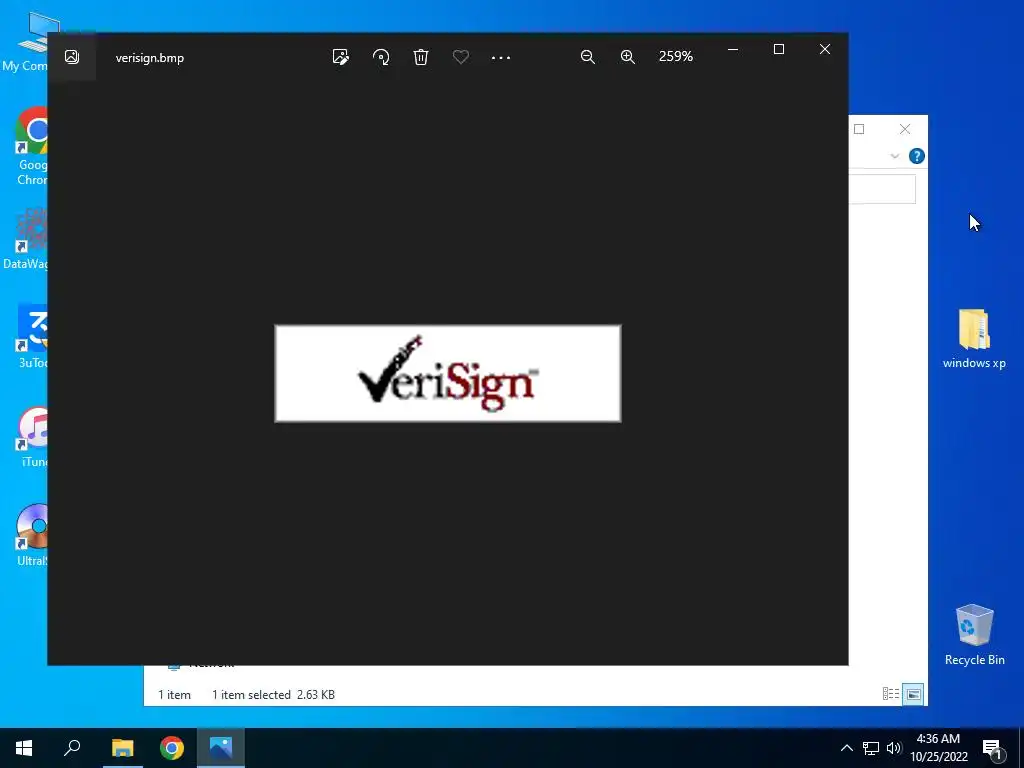This screenshot has height=768, width=1024.
Task: Open the clock showing 4:36 AM
Action: pos(938,748)
